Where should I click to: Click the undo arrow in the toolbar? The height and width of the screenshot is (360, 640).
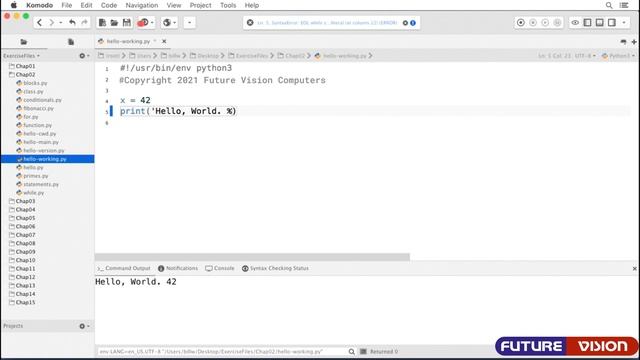tap(72, 22)
